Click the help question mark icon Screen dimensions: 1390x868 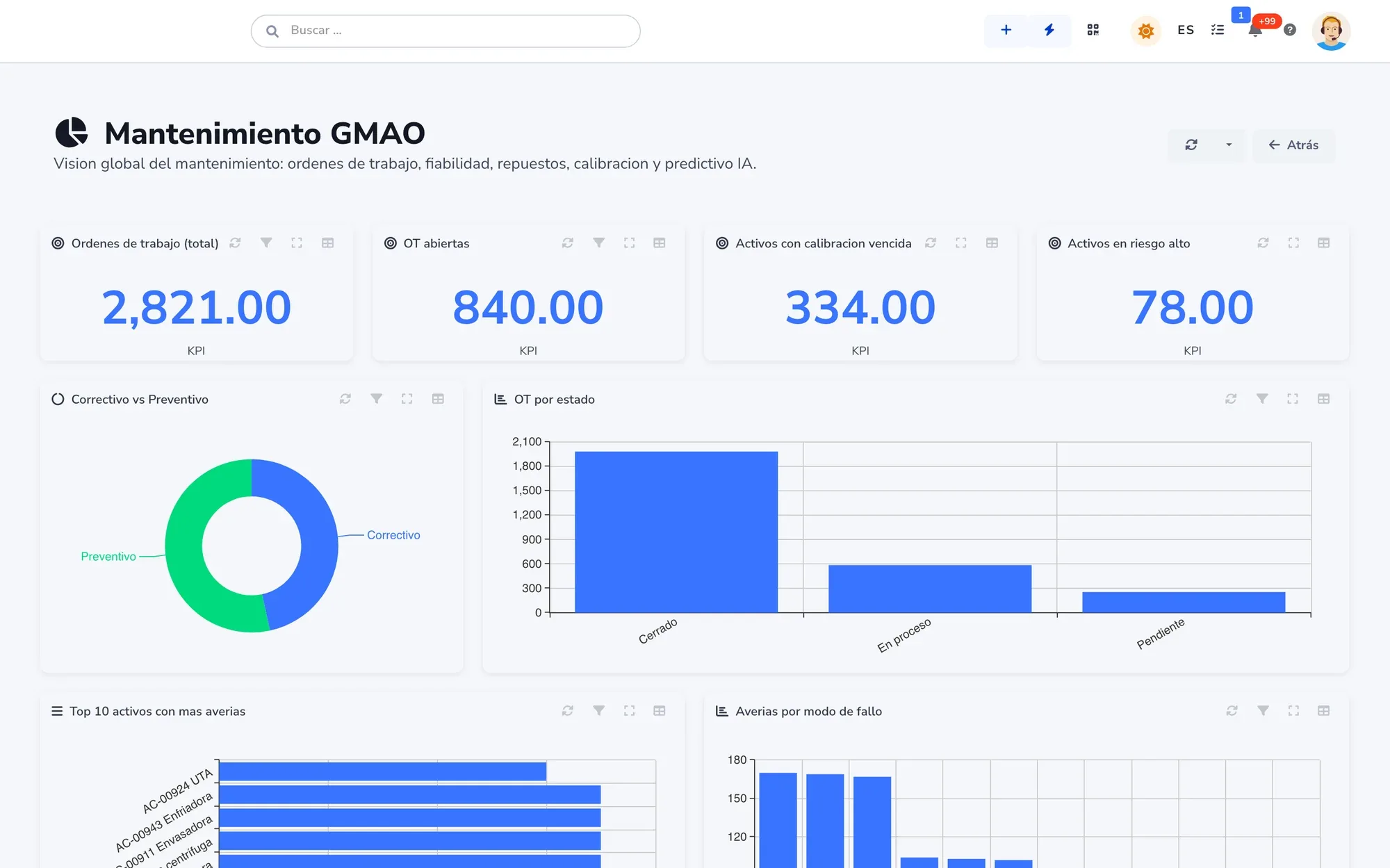click(x=1290, y=30)
